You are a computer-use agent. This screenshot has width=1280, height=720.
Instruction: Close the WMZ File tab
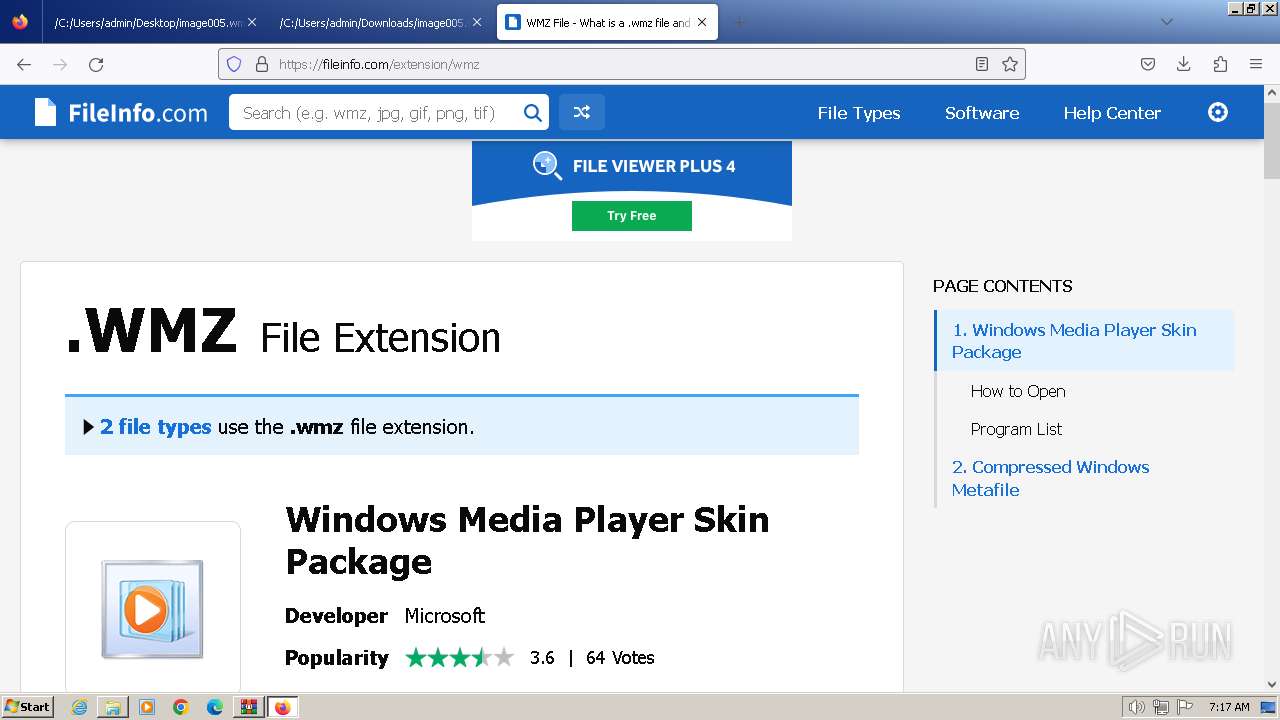[x=703, y=22]
